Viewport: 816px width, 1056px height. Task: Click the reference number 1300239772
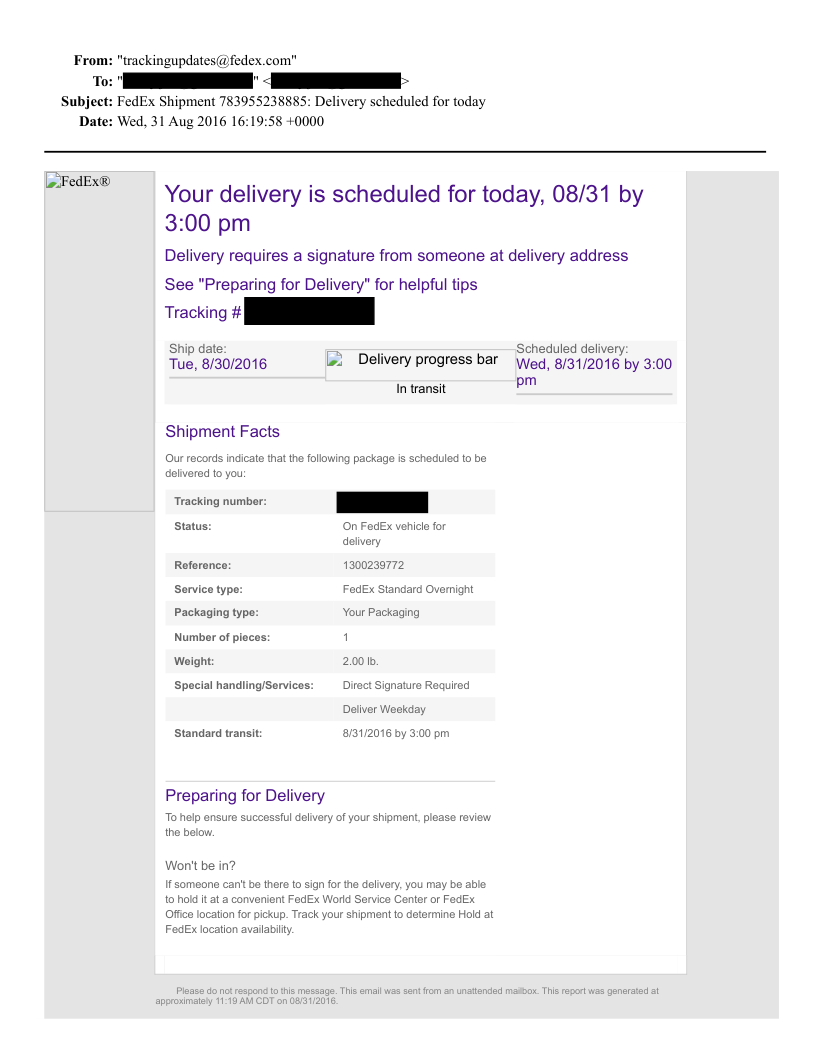(373, 565)
